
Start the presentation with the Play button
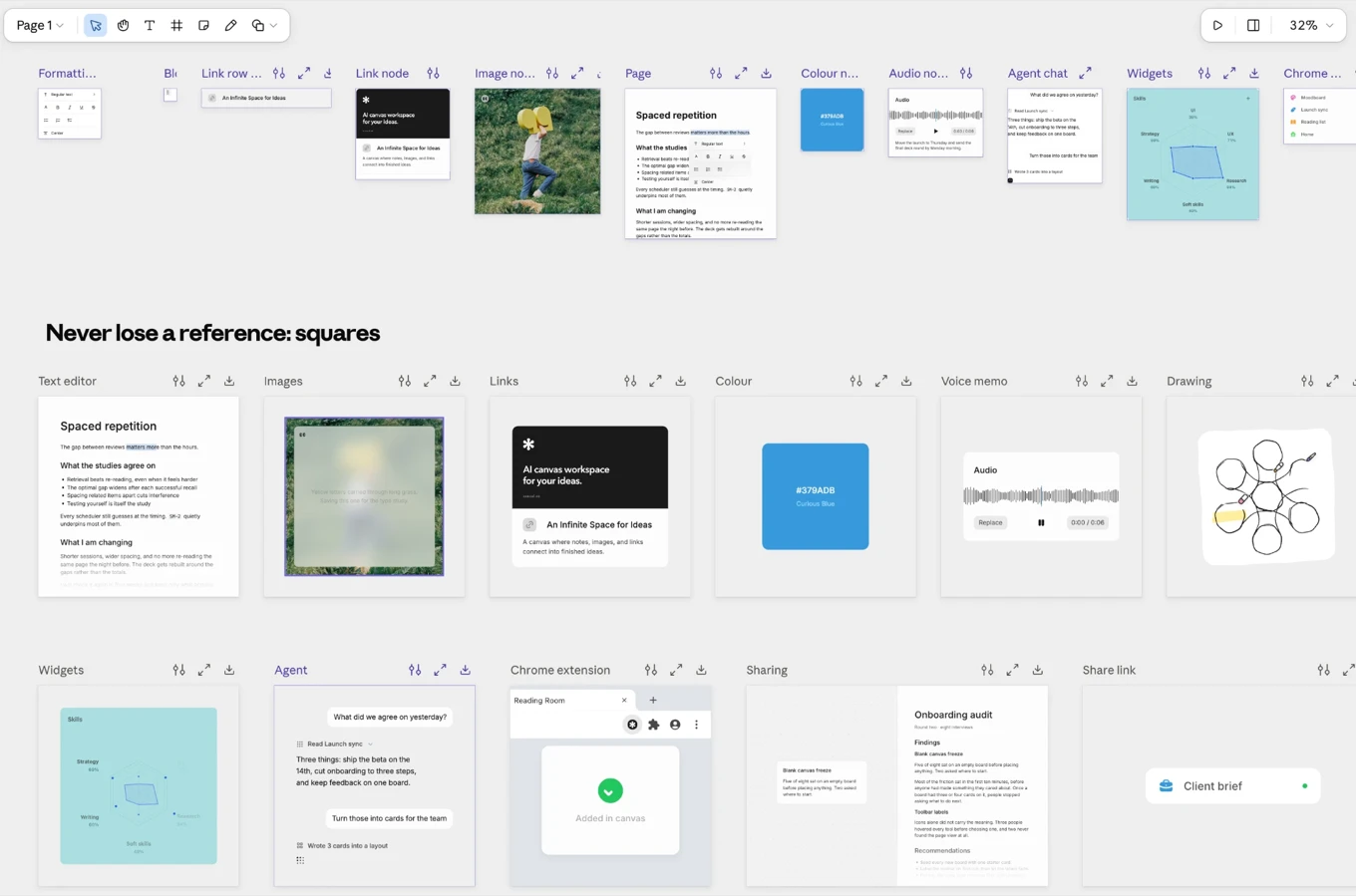(1217, 25)
